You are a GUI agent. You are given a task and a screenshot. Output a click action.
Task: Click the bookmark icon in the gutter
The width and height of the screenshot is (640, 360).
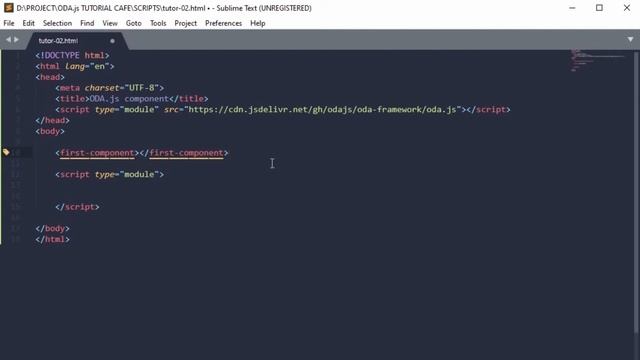coord(6,152)
